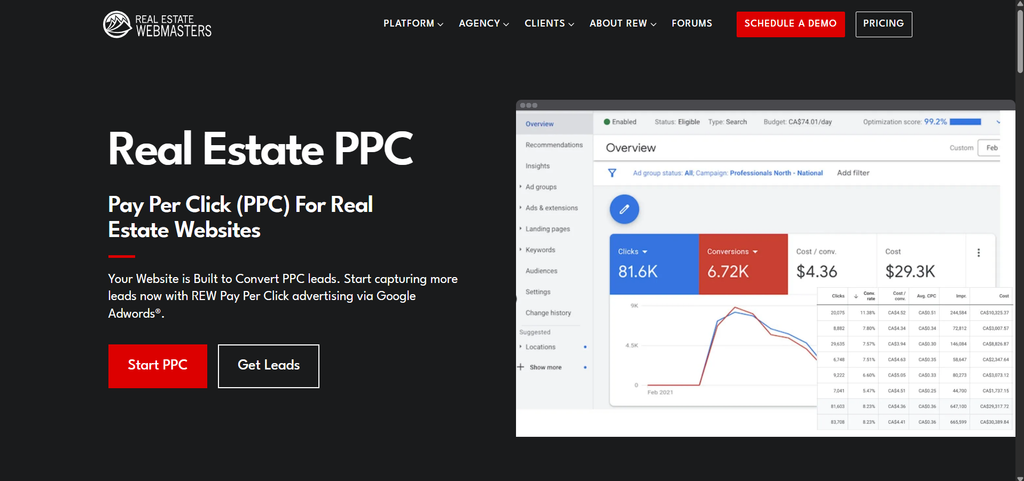Open the About REW menu
The height and width of the screenshot is (481, 1024).
[623, 23]
